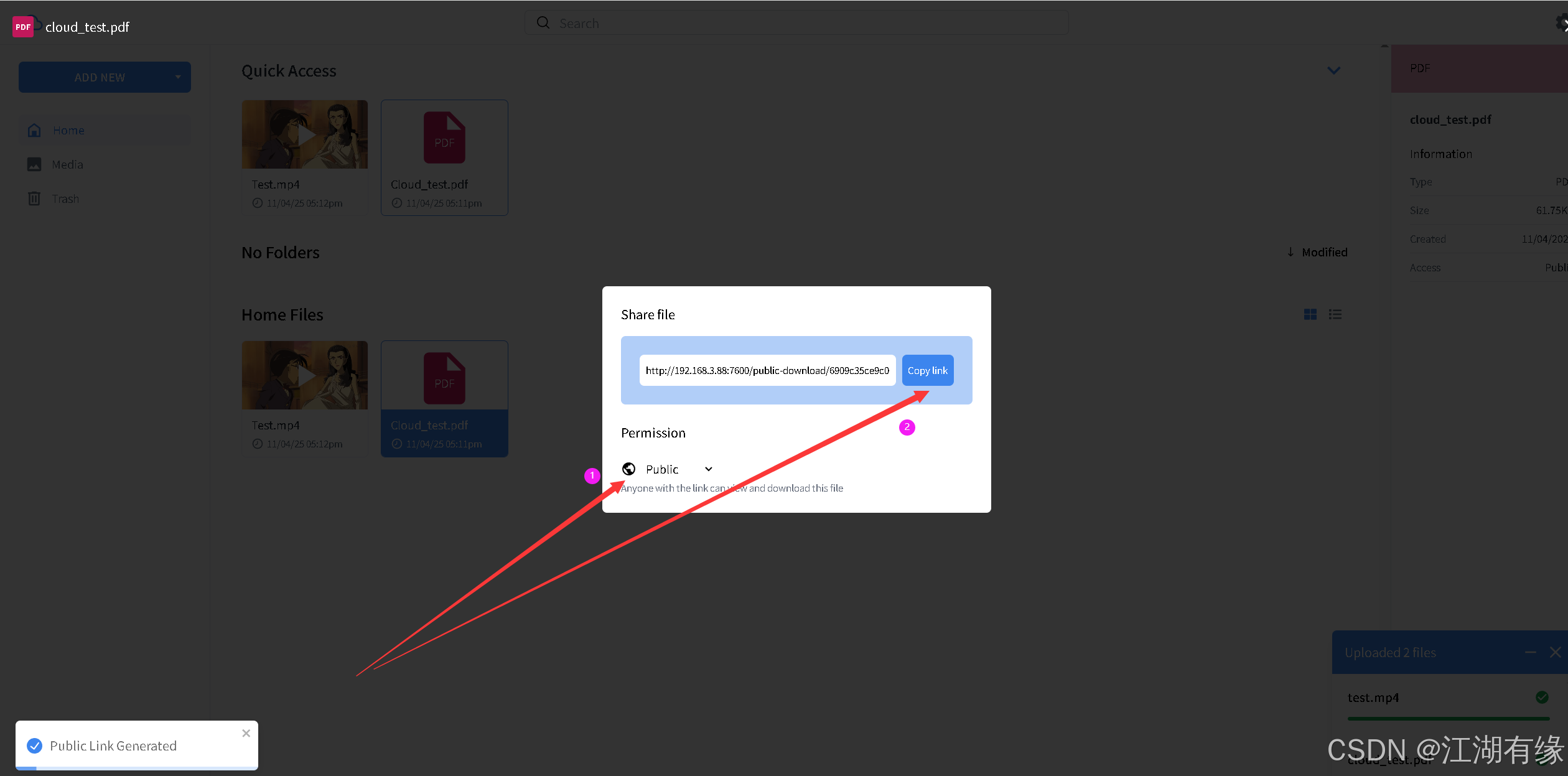Switch to grid view layout
Image resolution: width=1568 pixels, height=776 pixels.
pyautogui.click(x=1310, y=314)
